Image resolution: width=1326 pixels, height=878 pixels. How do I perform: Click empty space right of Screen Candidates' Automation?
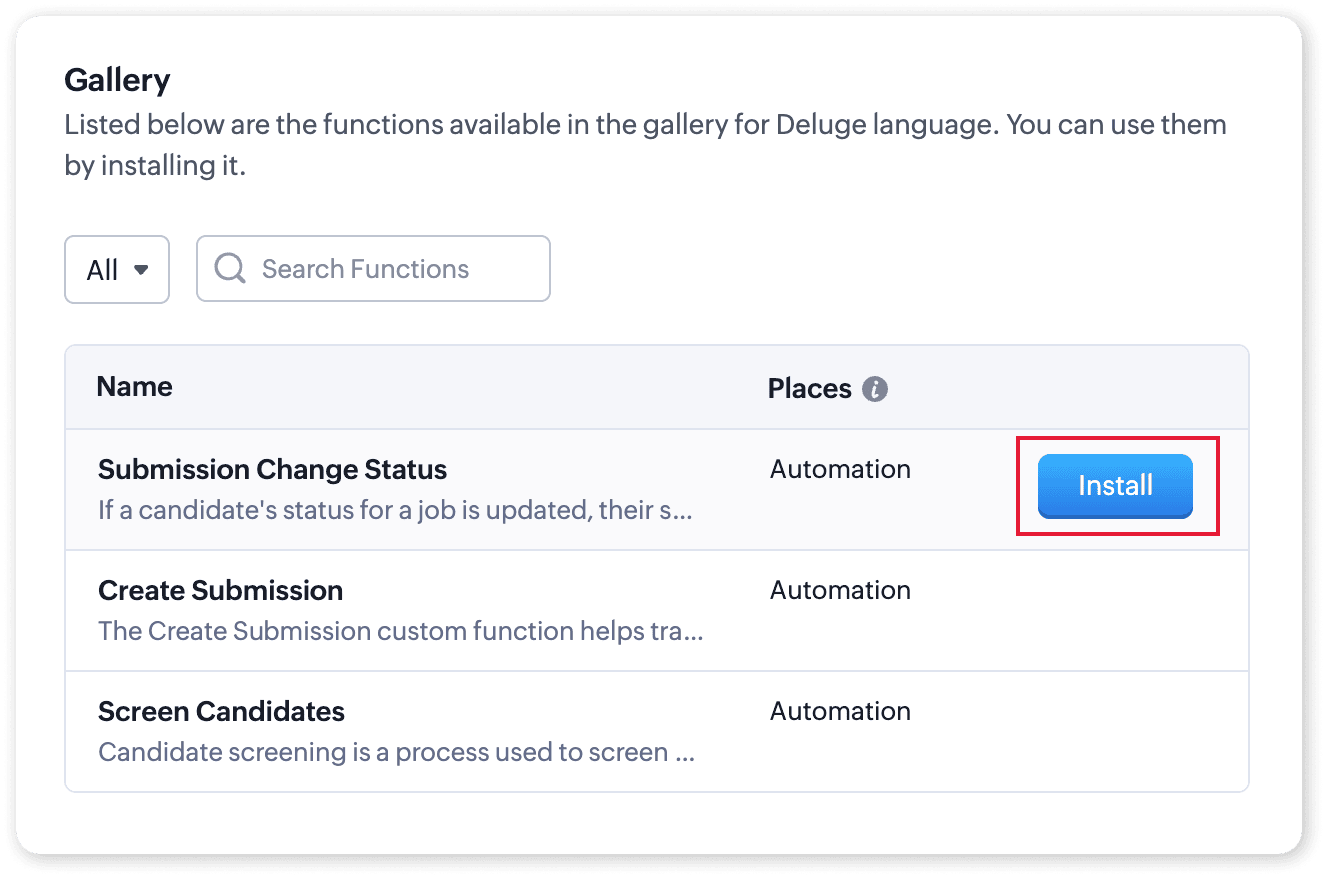point(1080,730)
